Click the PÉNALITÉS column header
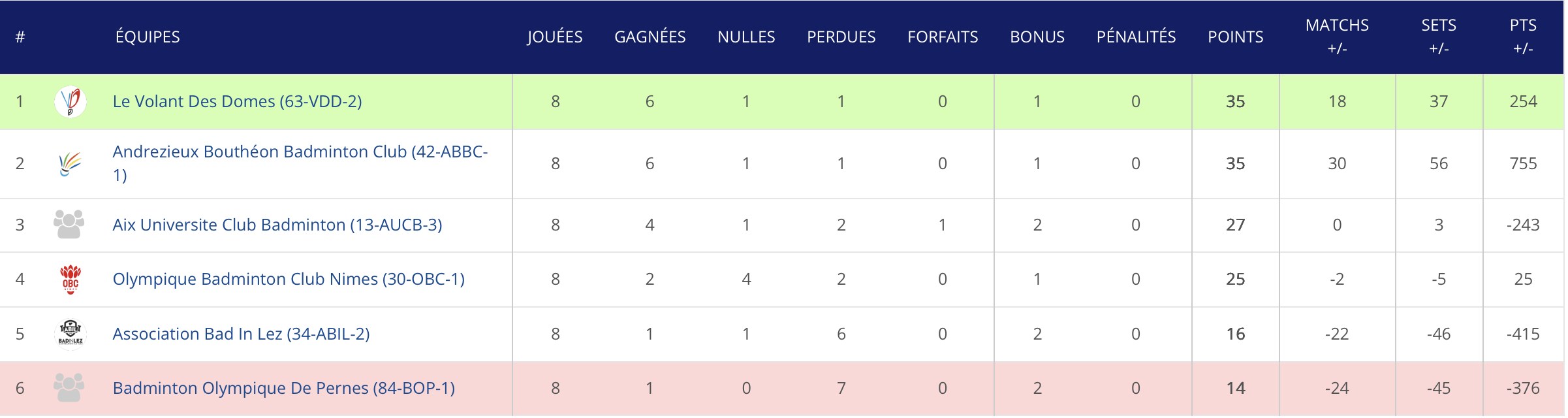Viewport: 1568px width, 418px height. pos(1136,37)
